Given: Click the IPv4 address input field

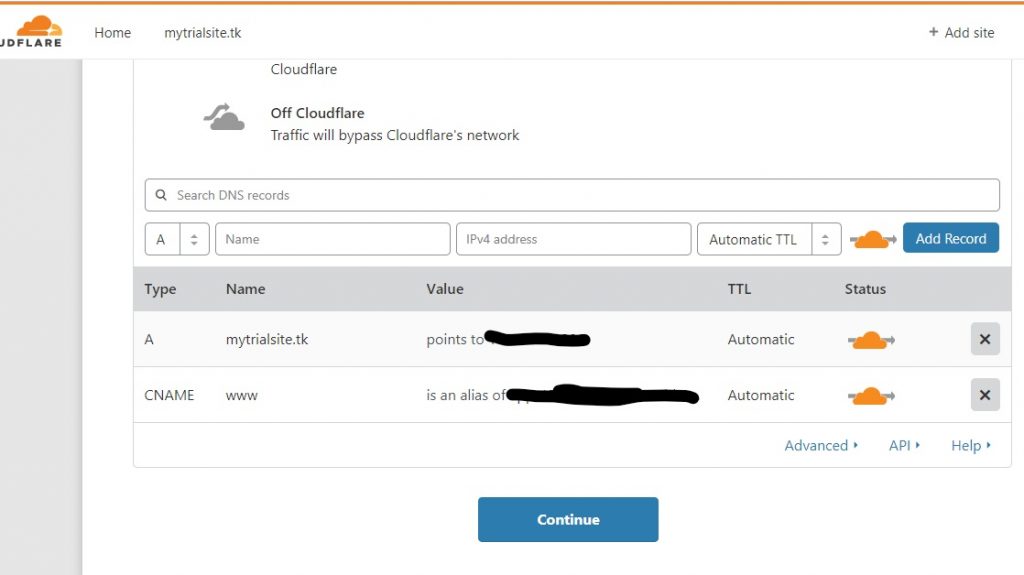Looking at the screenshot, I should click(x=573, y=239).
